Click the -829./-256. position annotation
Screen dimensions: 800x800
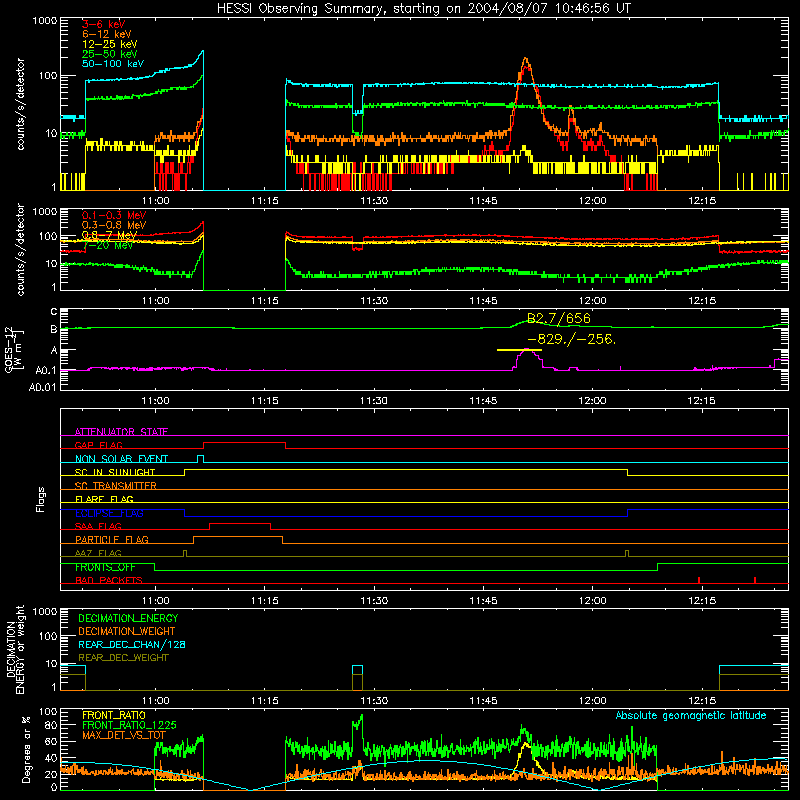tap(571, 339)
